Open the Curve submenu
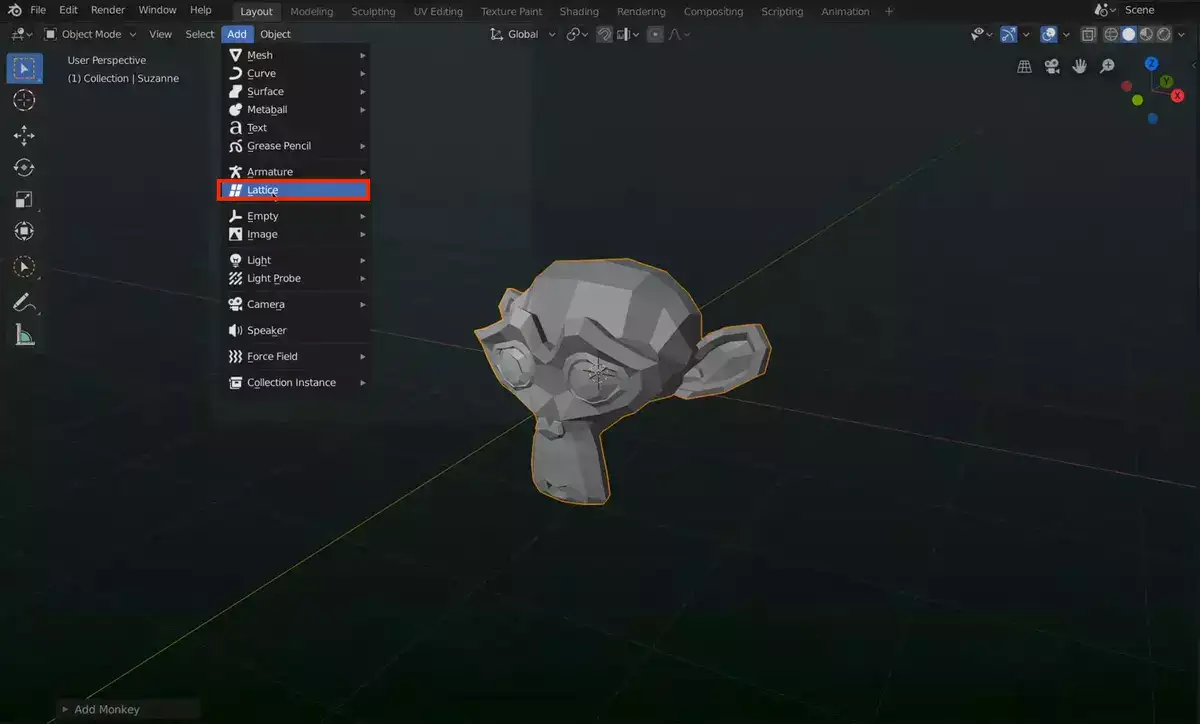This screenshot has width=1200, height=724. (x=294, y=73)
